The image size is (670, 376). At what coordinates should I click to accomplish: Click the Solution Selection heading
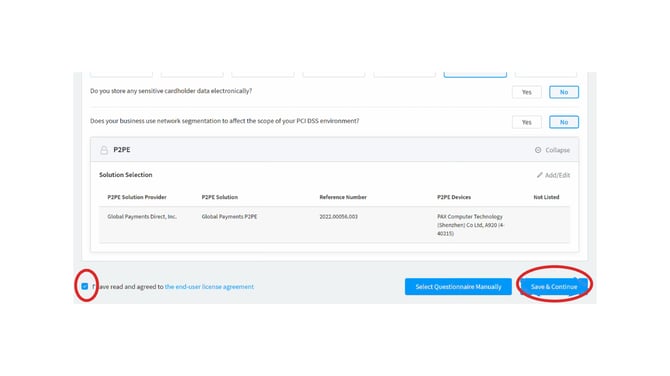pos(126,175)
